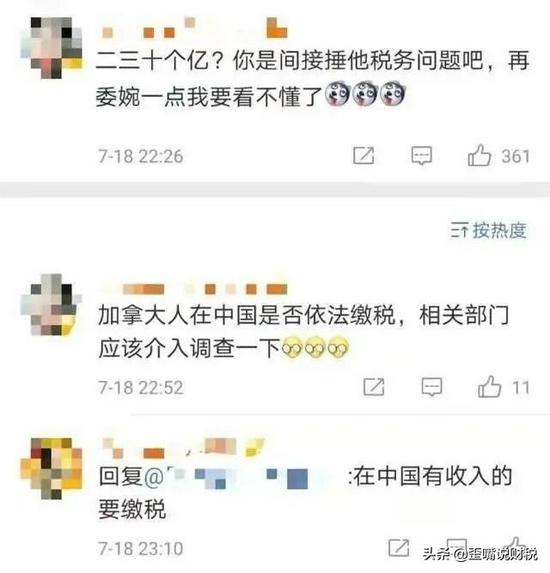
Task: Like the comment with 11 likes
Action: pyautogui.click(x=489, y=387)
